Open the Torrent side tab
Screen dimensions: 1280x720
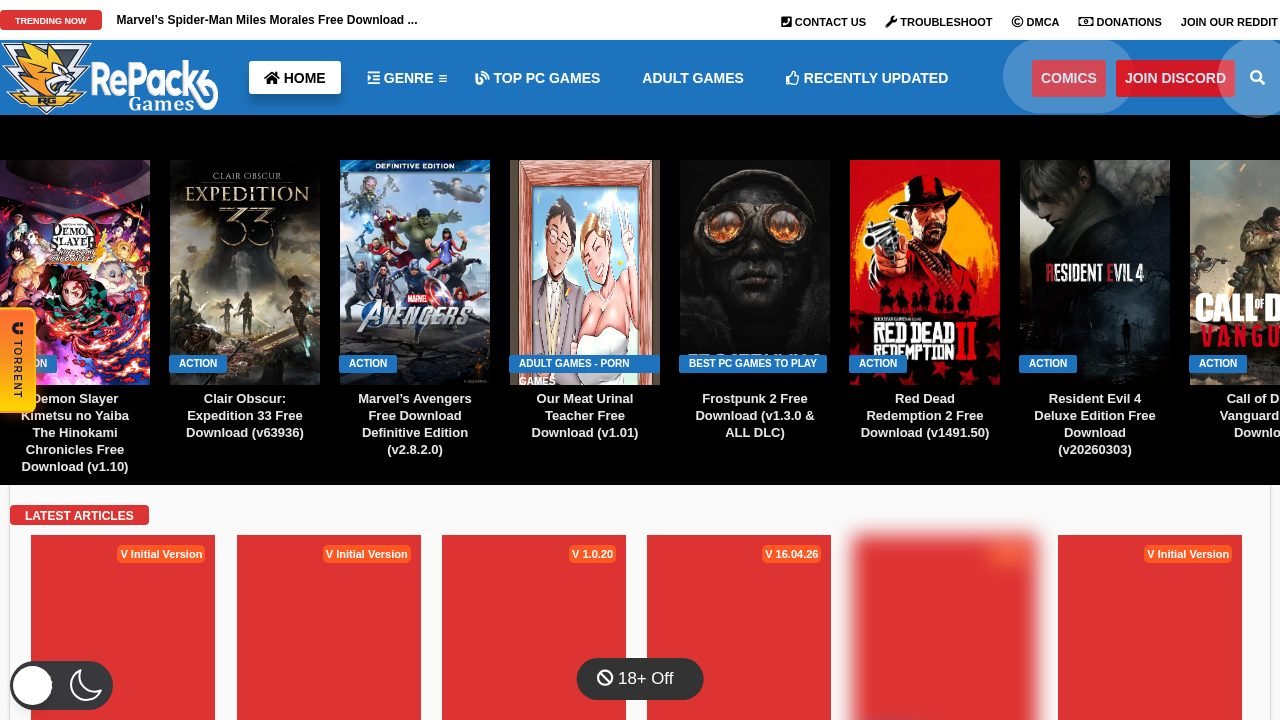pos(18,360)
